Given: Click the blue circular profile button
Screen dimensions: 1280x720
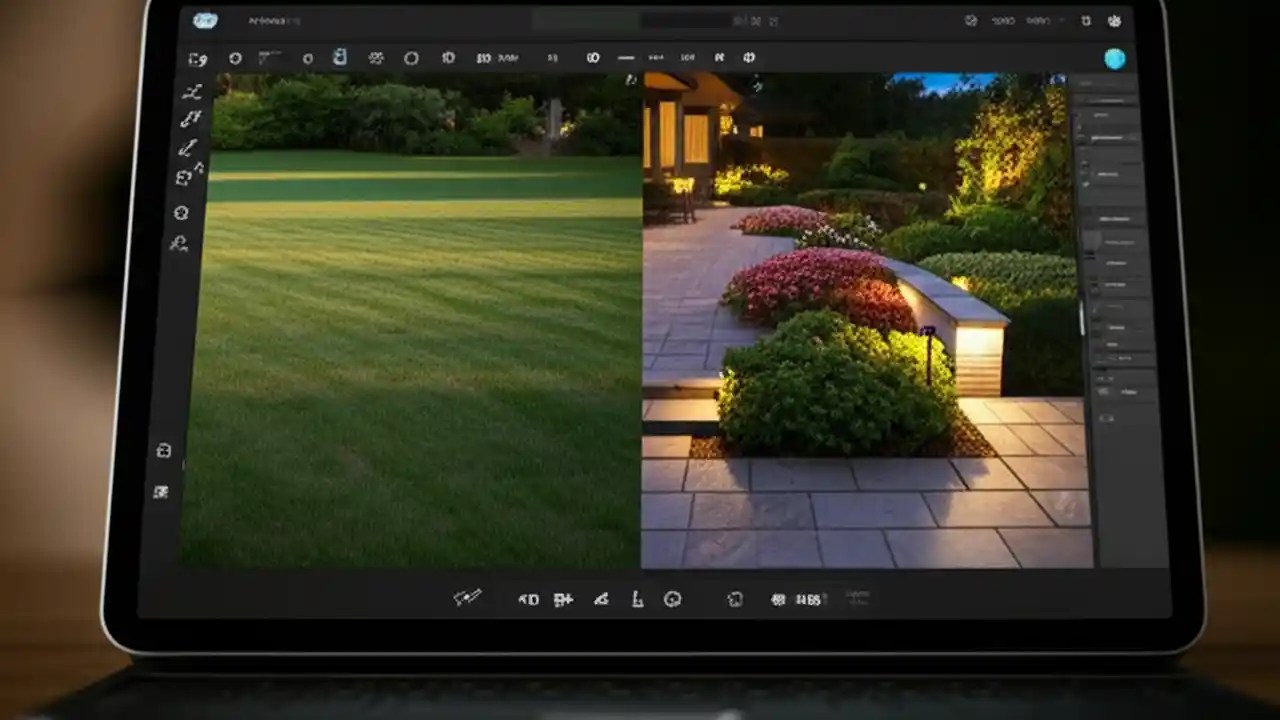Looking at the screenshot, I should click(x=1115, y=58).
